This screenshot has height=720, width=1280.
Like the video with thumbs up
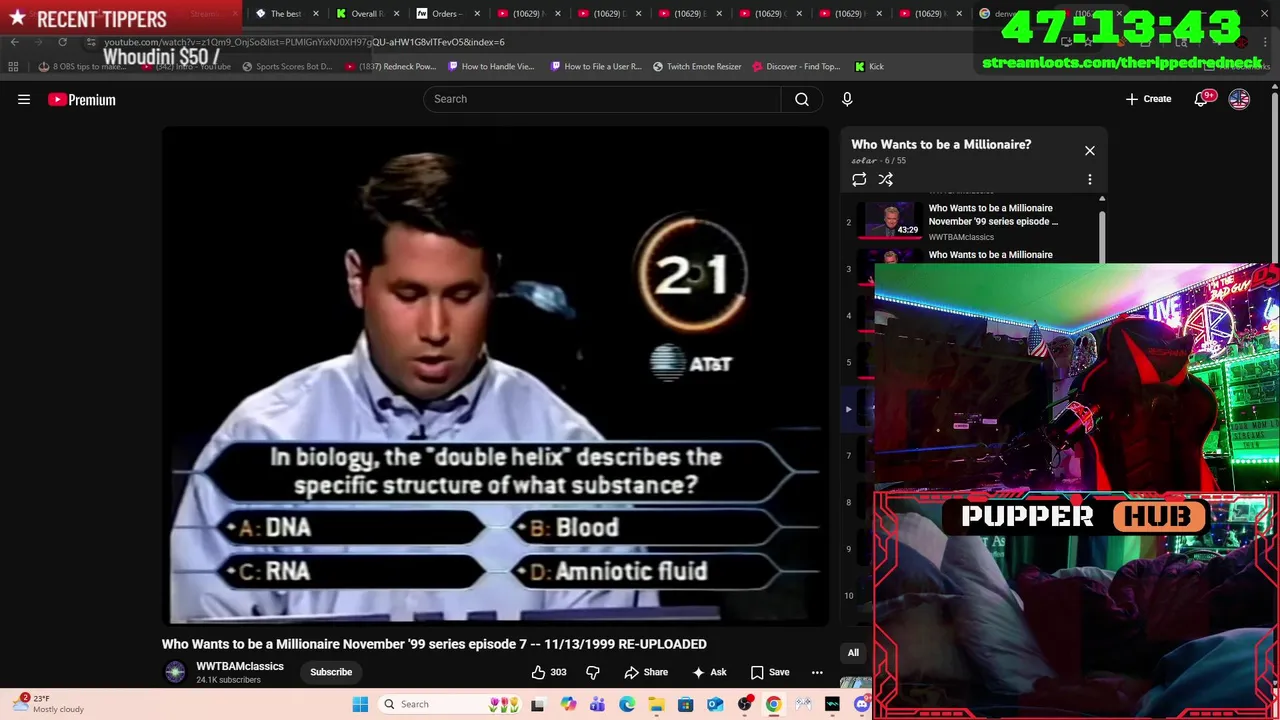pos(548,672)
